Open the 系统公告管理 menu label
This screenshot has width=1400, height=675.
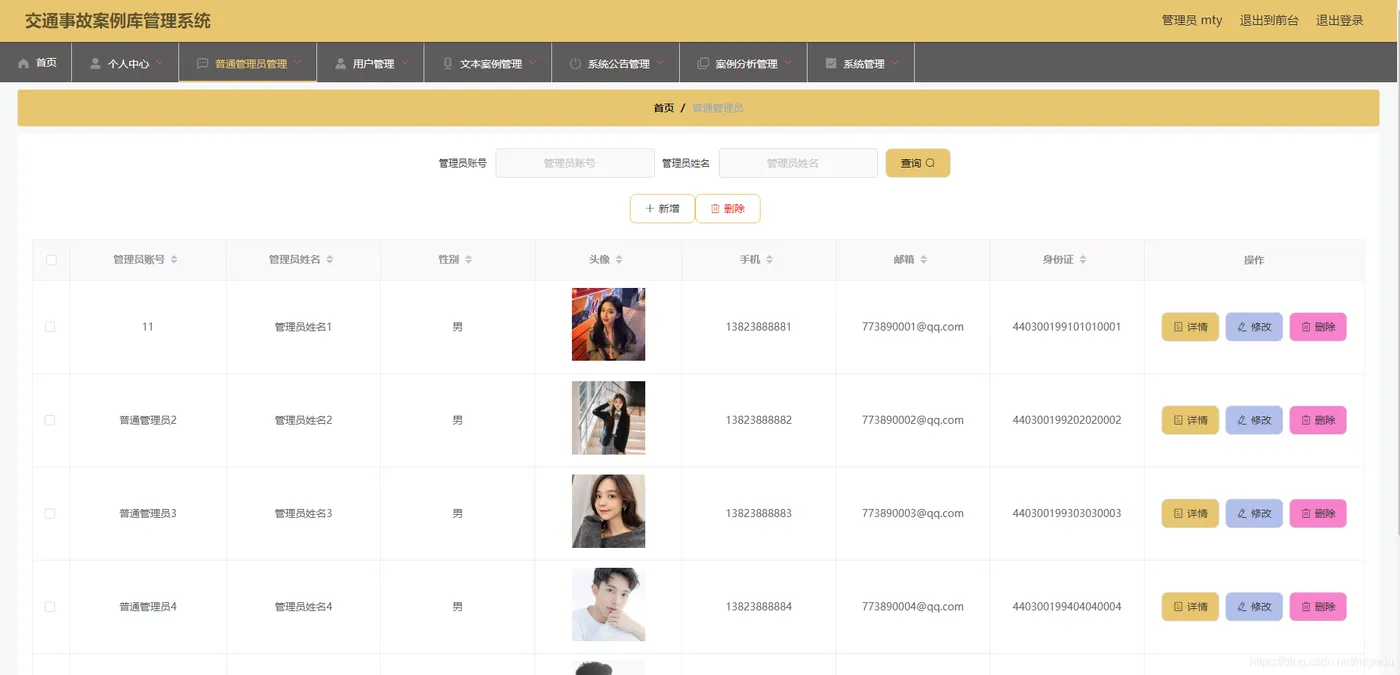click(x=619, y=64)
